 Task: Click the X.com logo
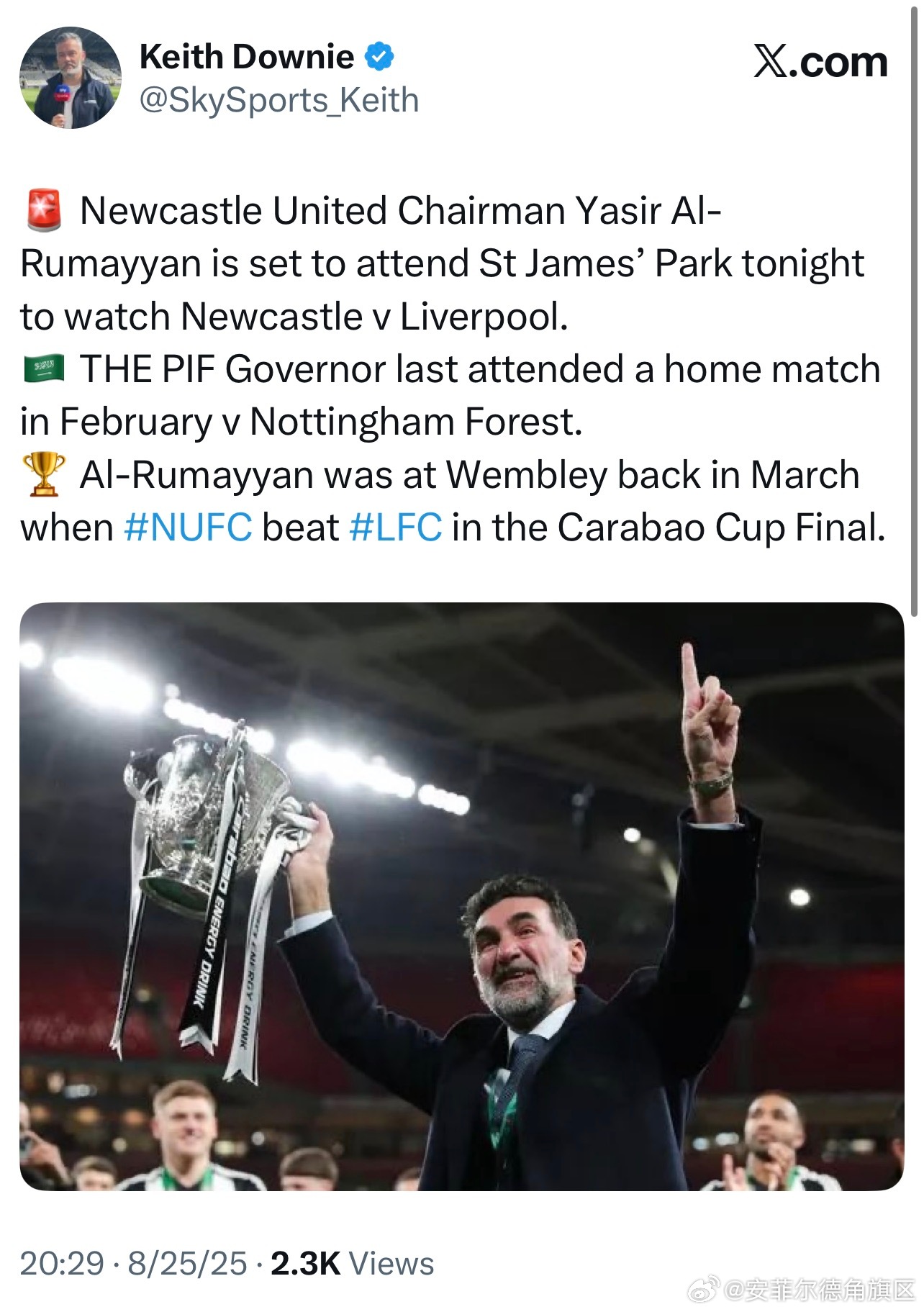click(820, 61)
